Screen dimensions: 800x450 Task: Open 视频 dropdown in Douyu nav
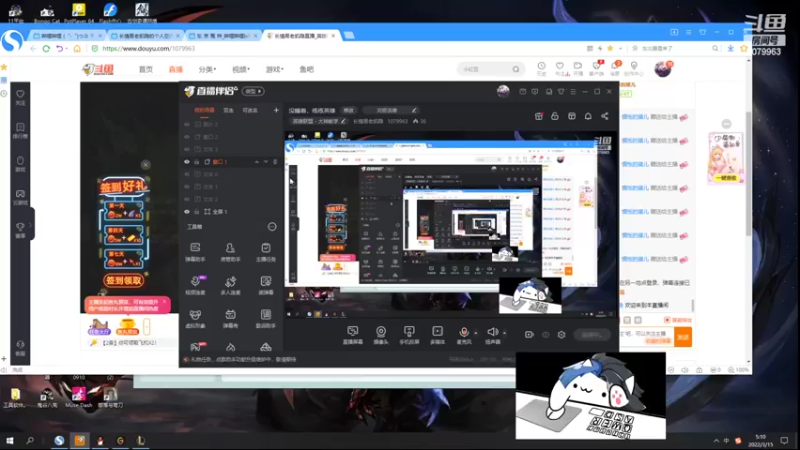click(241, 69)
